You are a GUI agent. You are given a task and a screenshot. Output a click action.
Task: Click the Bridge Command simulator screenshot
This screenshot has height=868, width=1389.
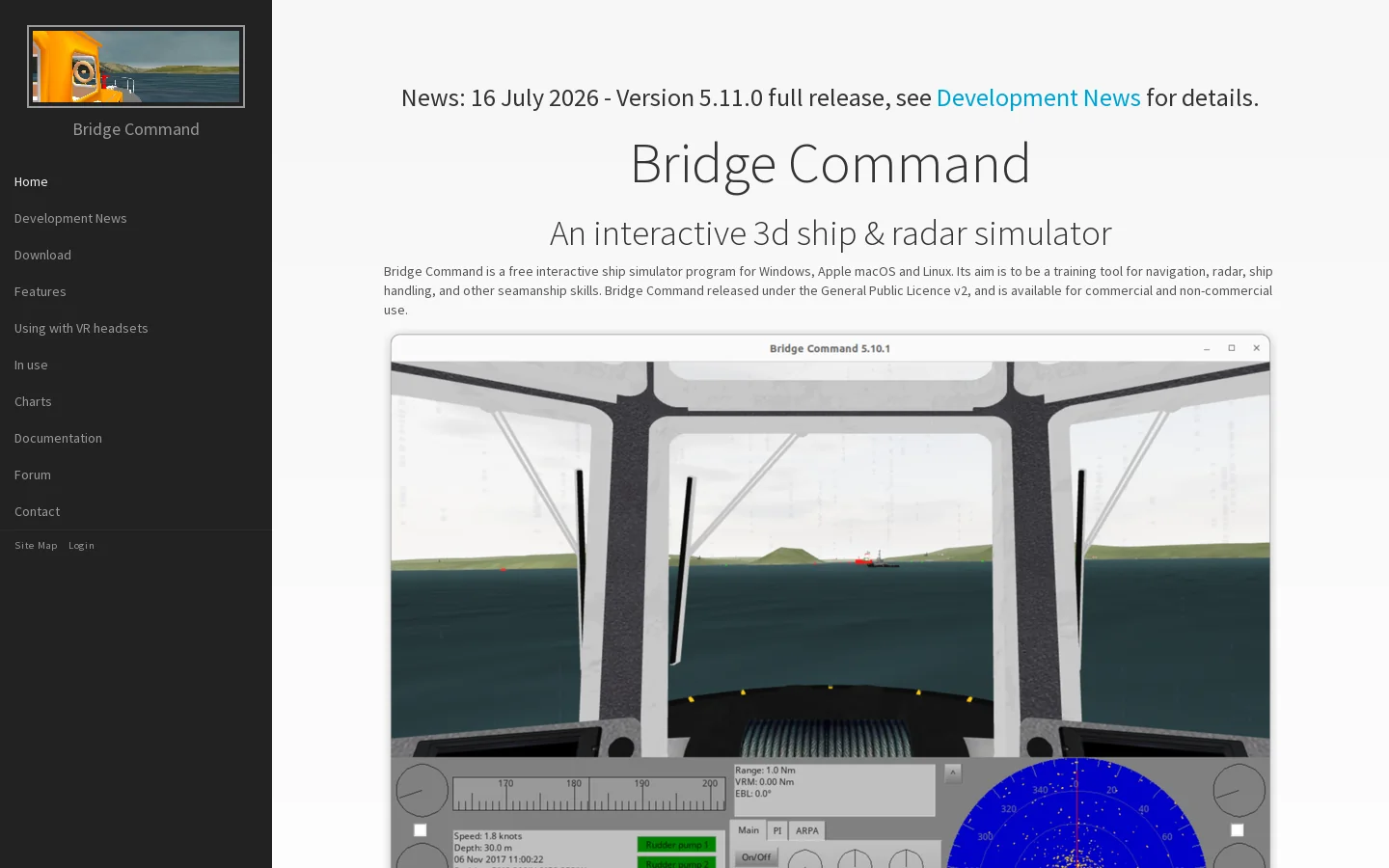pos(831,601)
